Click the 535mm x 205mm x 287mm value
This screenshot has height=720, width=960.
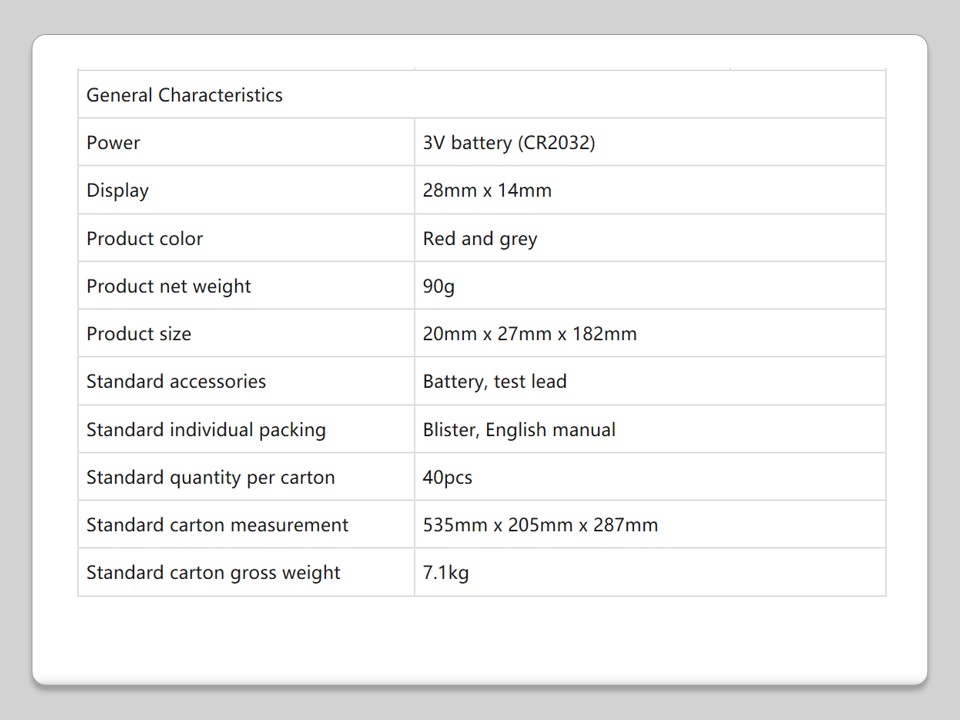tap(540, 524)
